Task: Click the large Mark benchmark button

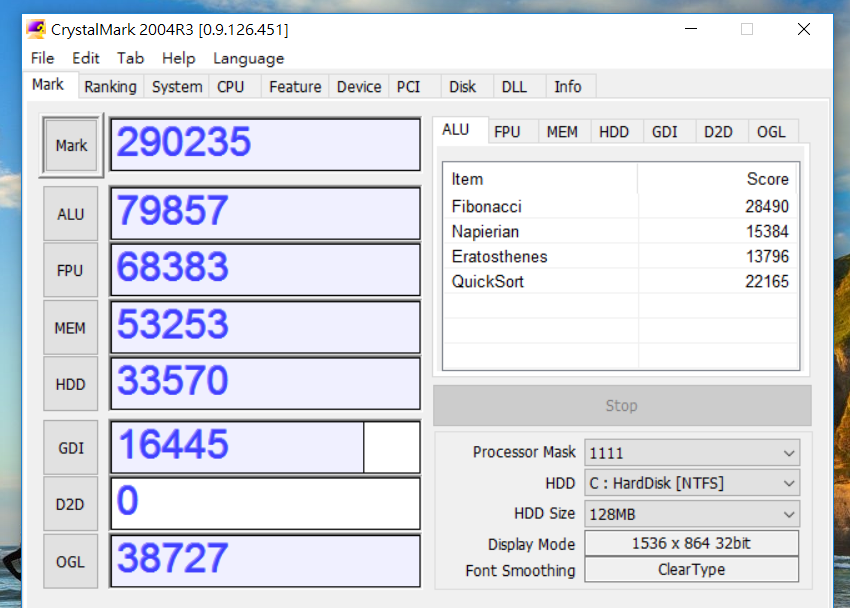Action: tap(71, 146)
